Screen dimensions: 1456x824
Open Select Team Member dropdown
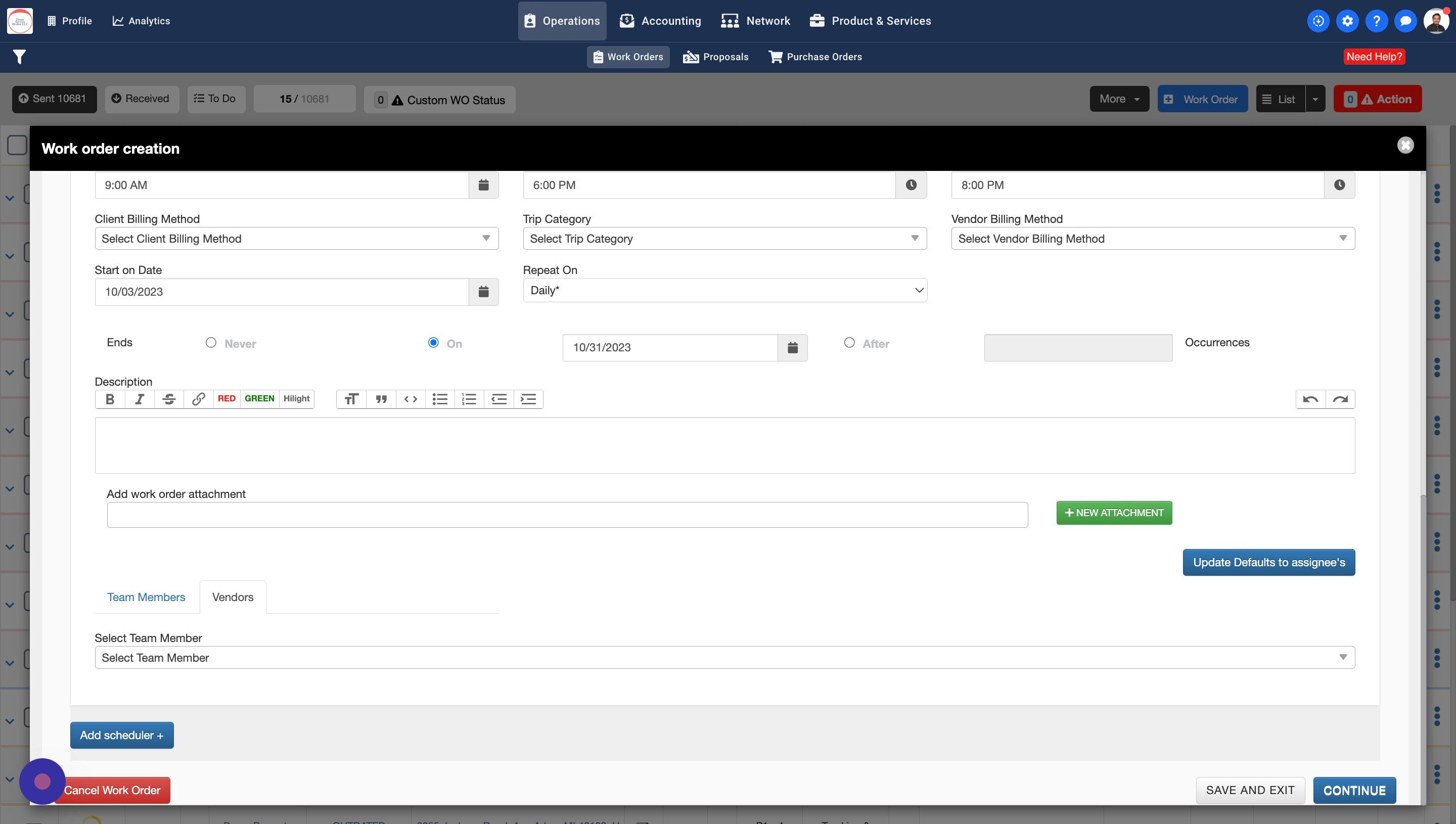tap(724, 657)
